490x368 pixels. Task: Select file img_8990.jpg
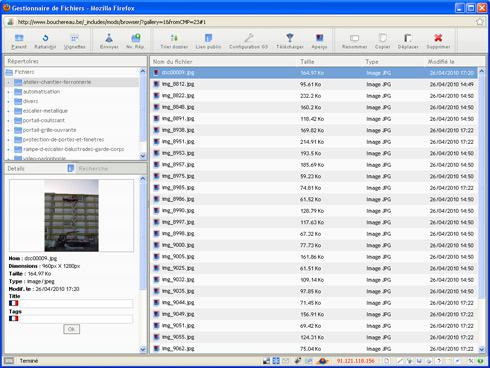point(313,211)
